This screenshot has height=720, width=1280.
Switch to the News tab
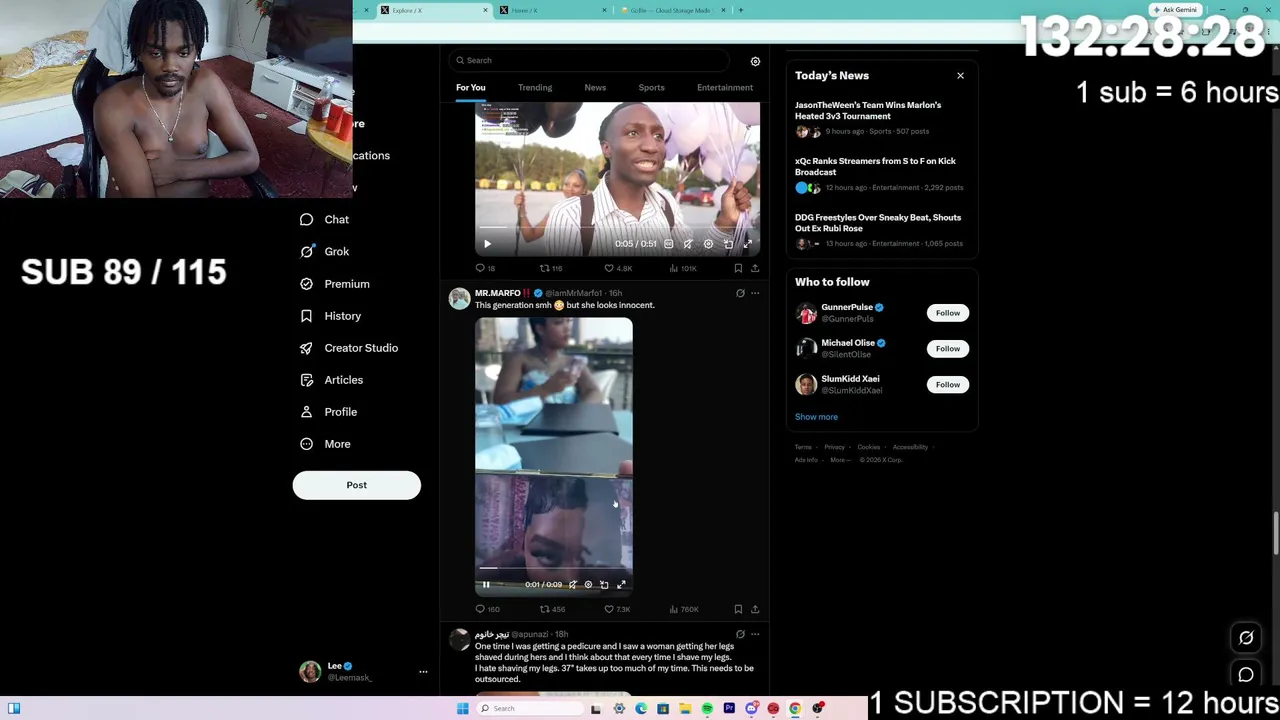(595, 88)
